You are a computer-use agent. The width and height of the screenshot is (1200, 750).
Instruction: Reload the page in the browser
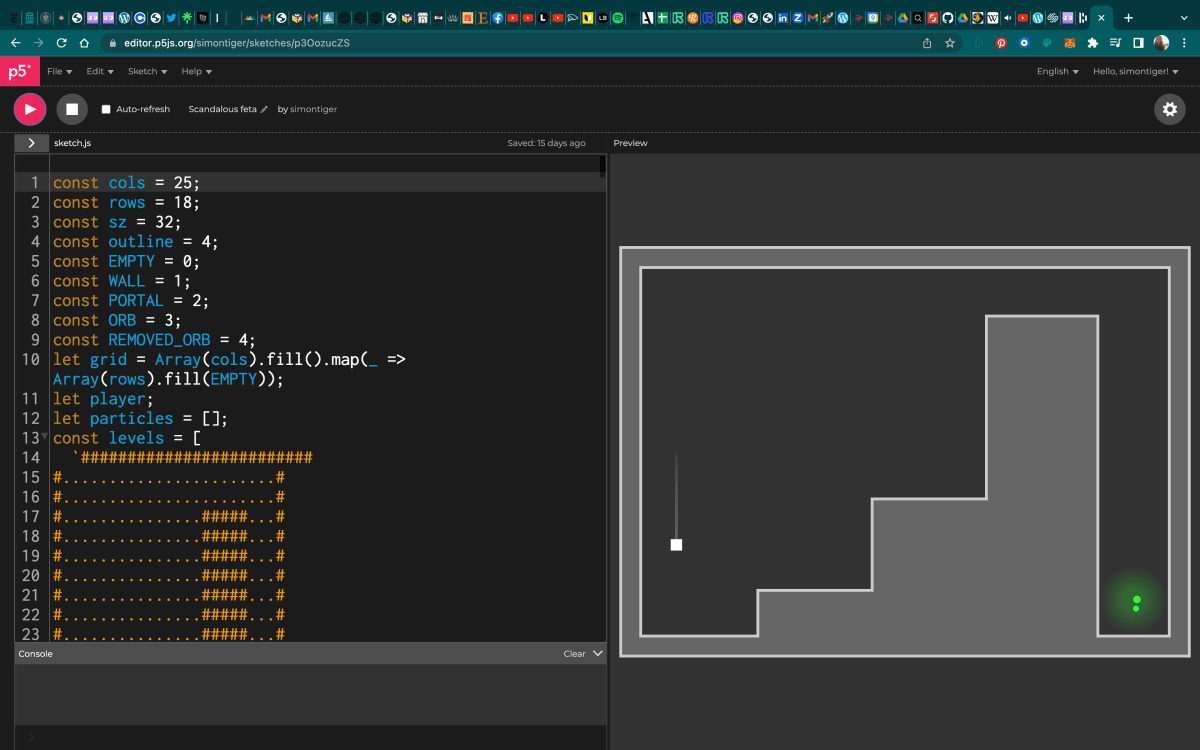click(62, 43)
